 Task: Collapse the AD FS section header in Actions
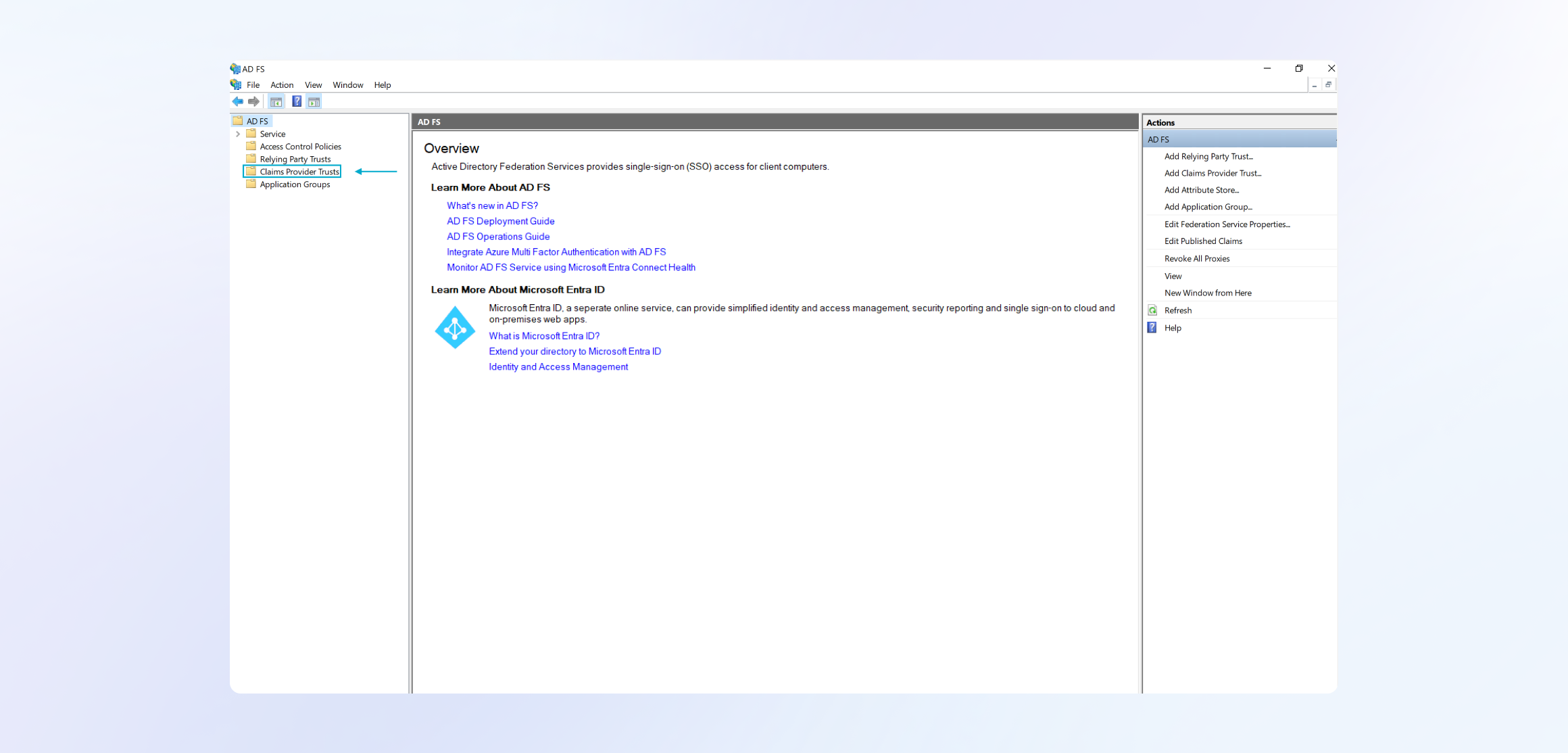click(x=1240, y=139)
